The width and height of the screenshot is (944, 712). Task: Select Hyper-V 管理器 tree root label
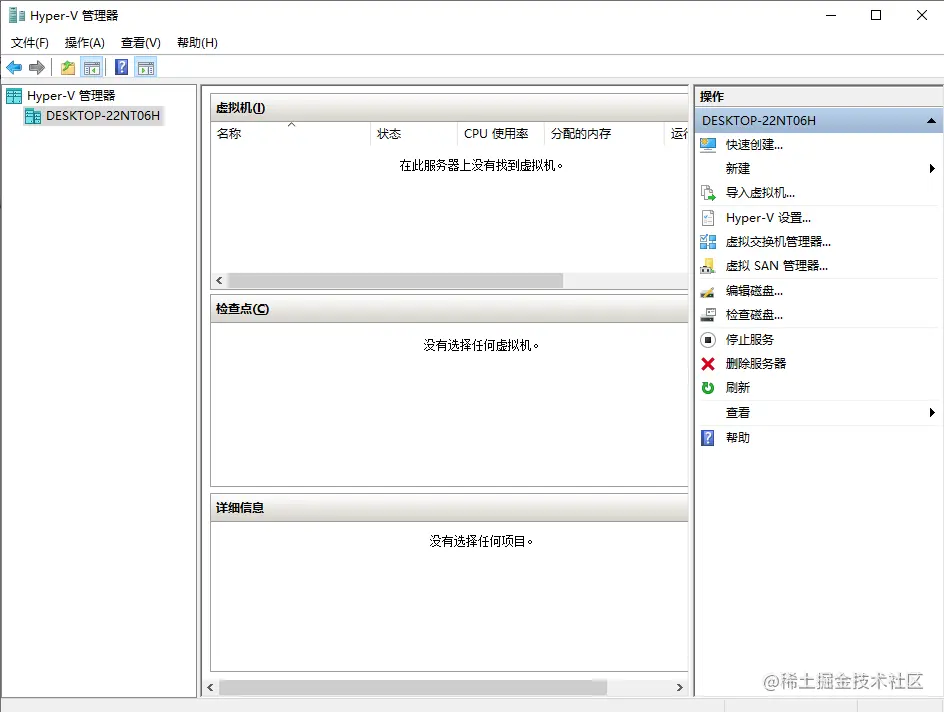point(71,96)
